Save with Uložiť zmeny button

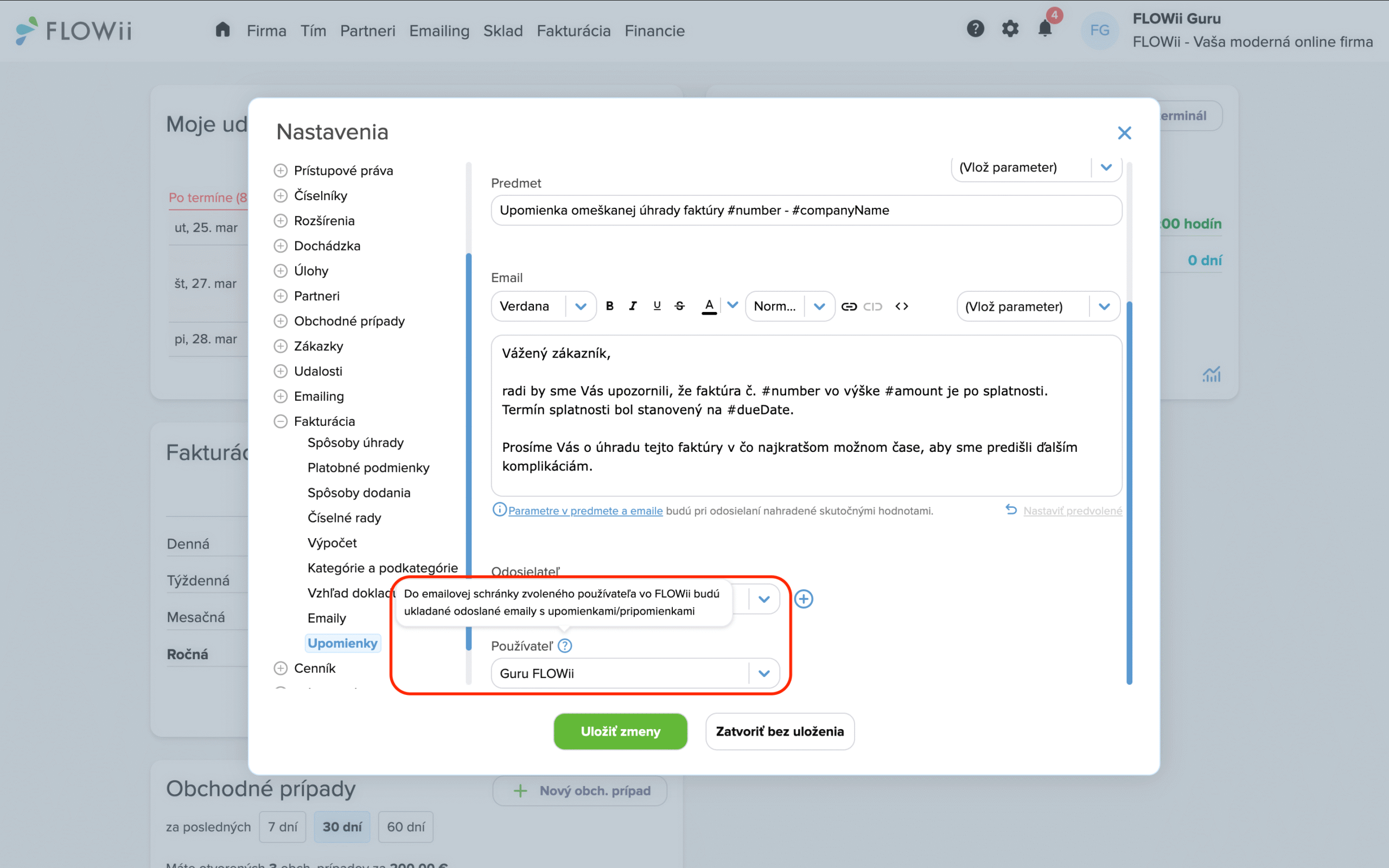point(620,731)
